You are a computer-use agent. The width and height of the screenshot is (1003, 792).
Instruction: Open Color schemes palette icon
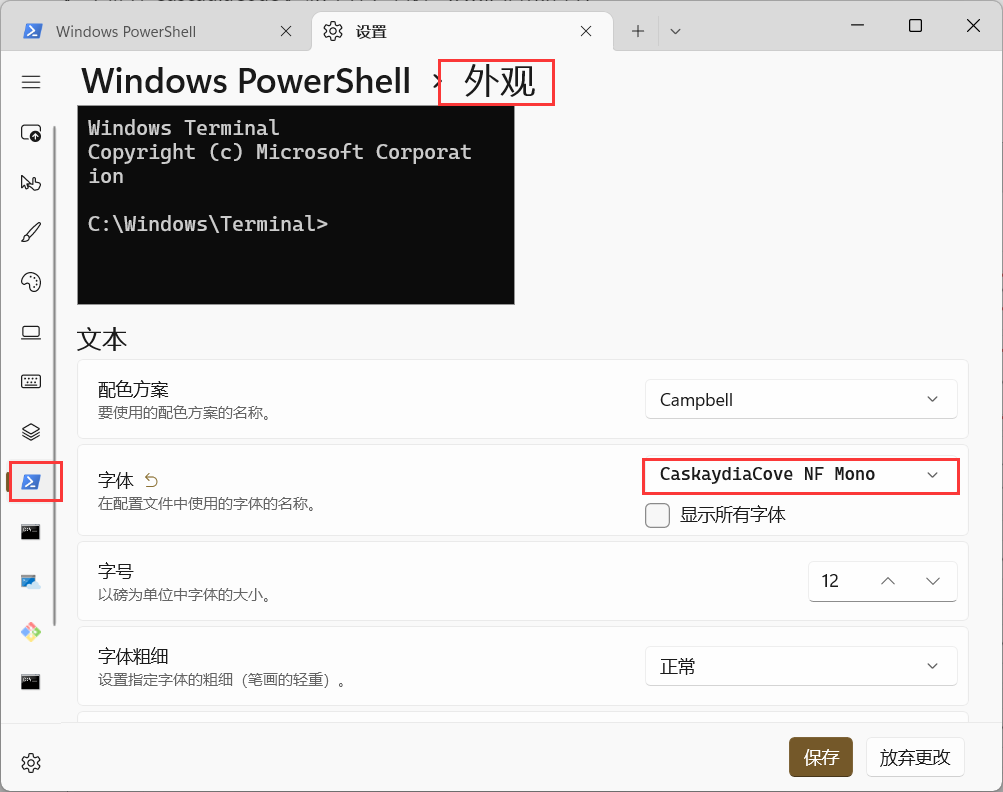coord(31,282)
